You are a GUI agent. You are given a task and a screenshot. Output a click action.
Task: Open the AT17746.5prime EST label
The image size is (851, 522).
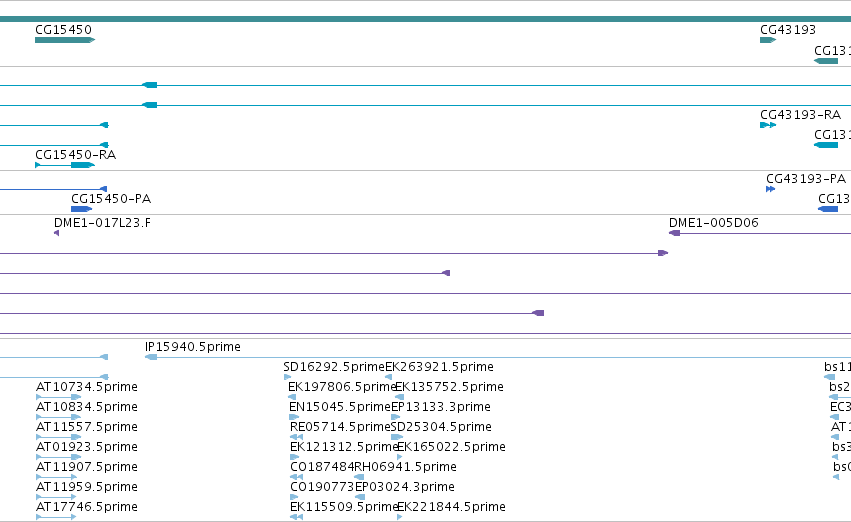(x=87, y=508)
